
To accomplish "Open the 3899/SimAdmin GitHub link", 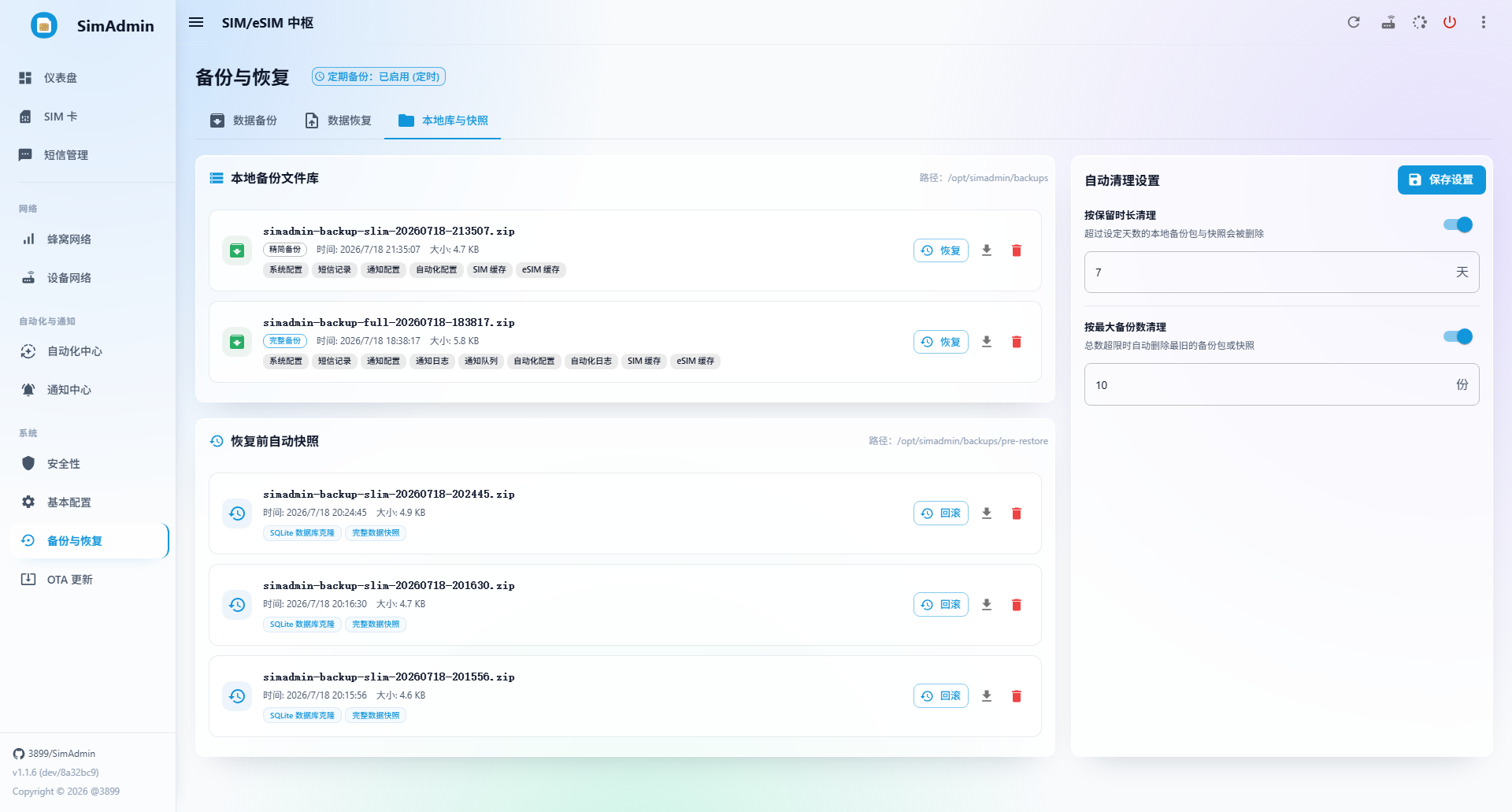I will [54, 754].
